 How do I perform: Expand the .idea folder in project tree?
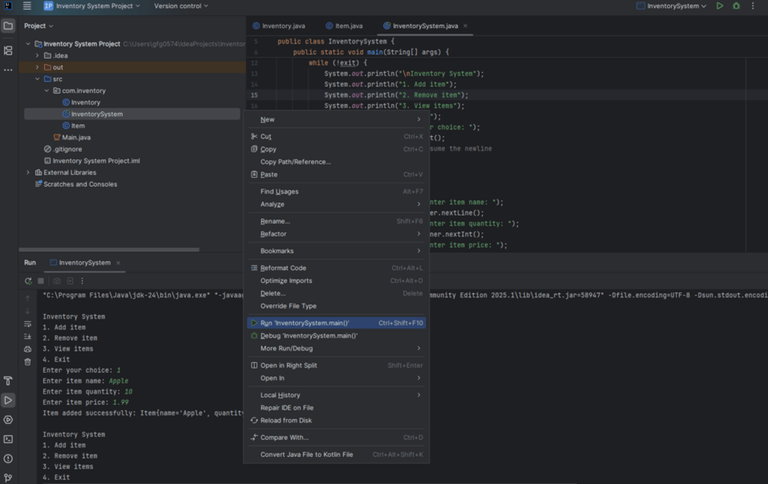[37, 55]
